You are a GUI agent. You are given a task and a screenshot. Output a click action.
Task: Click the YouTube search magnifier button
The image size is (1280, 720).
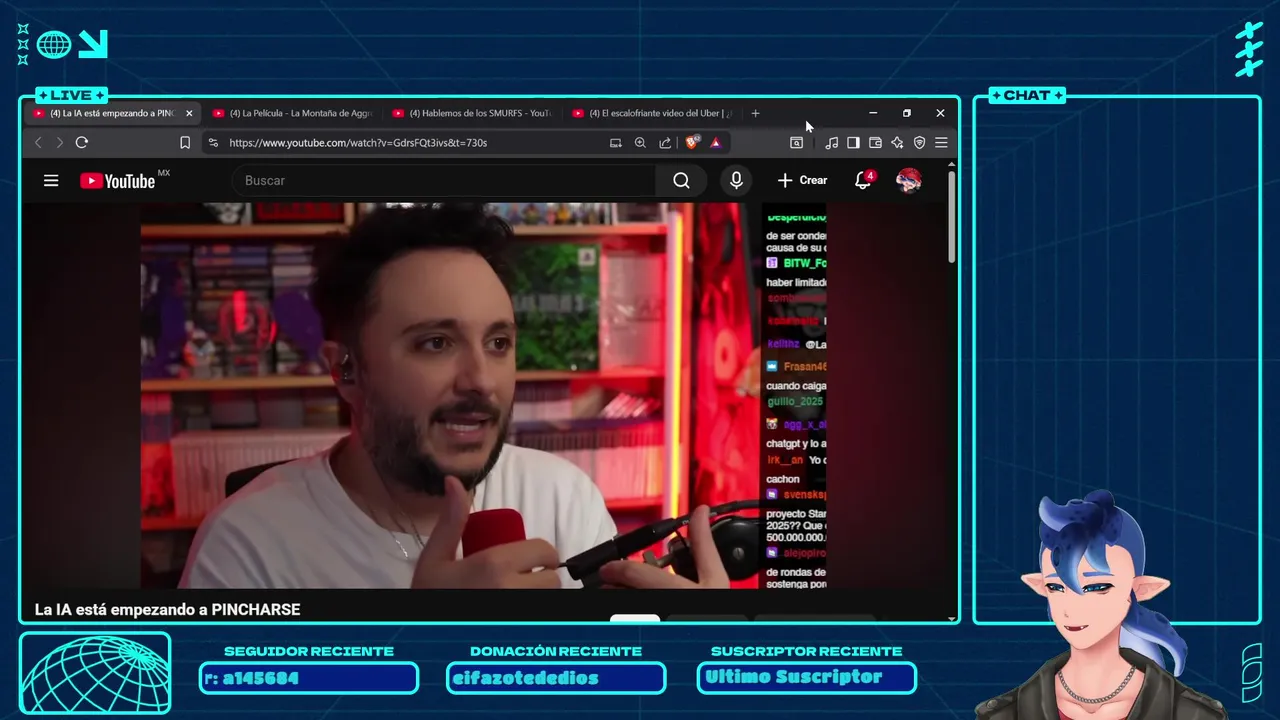[x=681, y=181]
